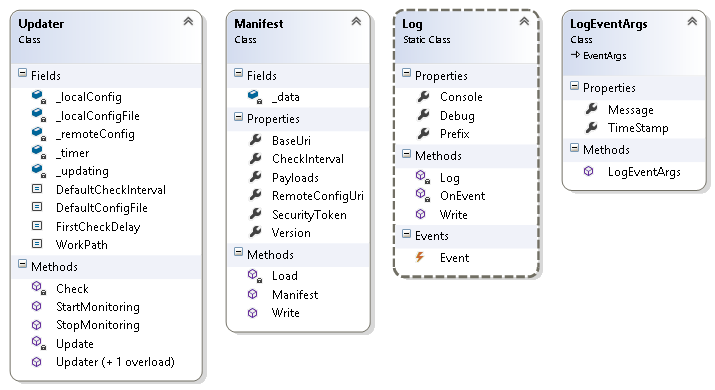Collapse the Log static class chevron
This screenshot has height=390, width=715.
pyautogui.click(x=524, y=21)
